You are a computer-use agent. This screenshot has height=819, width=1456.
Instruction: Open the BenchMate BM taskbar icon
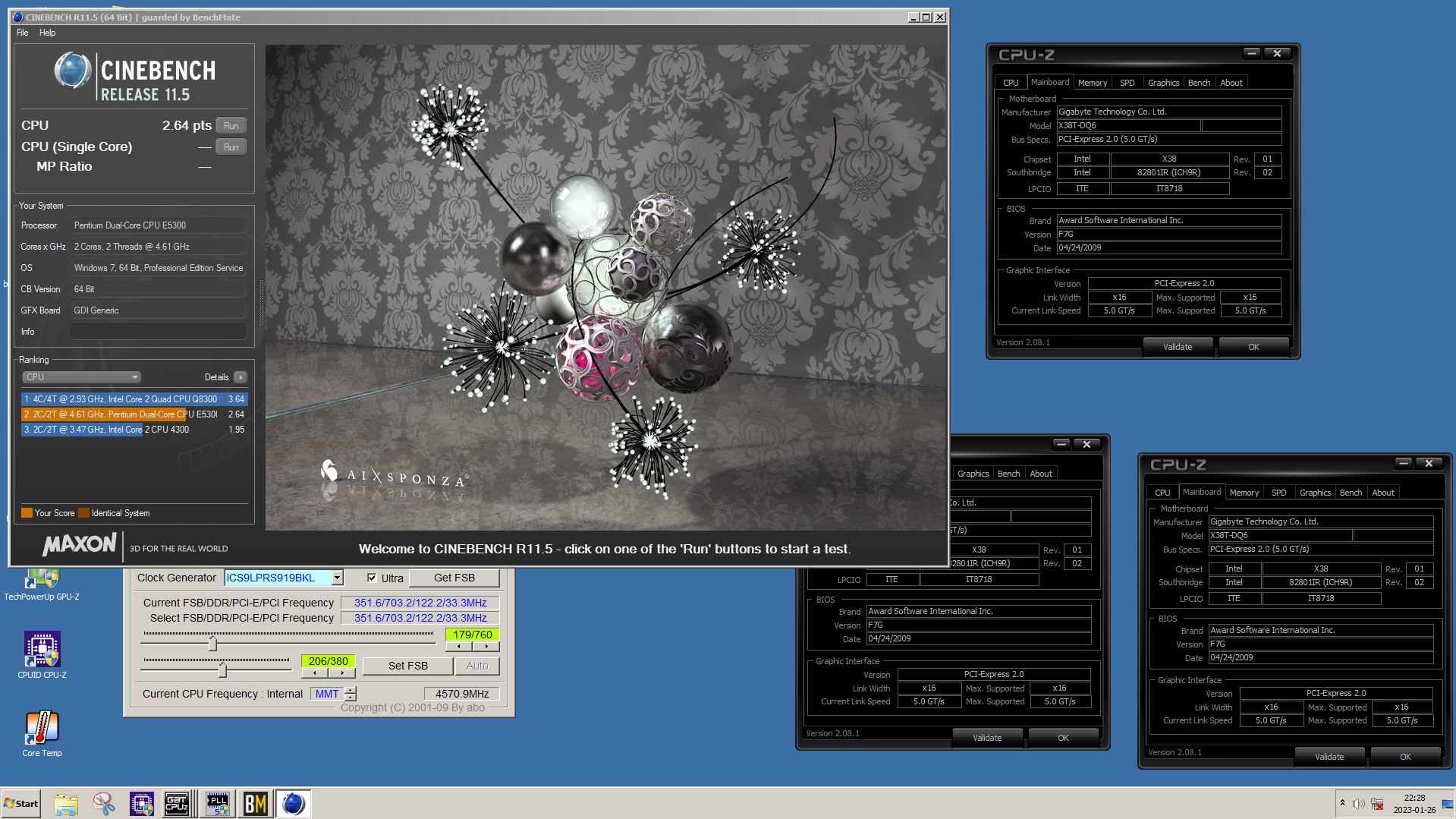pos(255,804)
